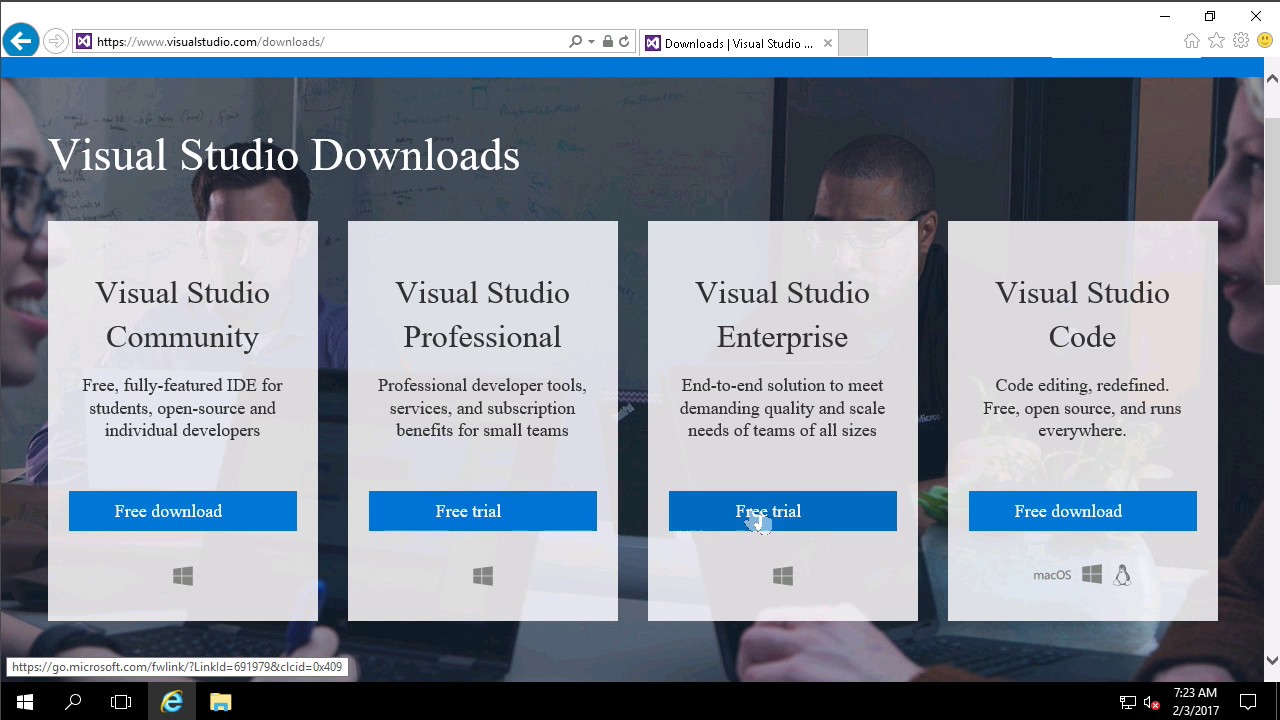Click the Visual Studio Downloads page title
Viewport: 1280px width, 720px height.
coord(284,155)
